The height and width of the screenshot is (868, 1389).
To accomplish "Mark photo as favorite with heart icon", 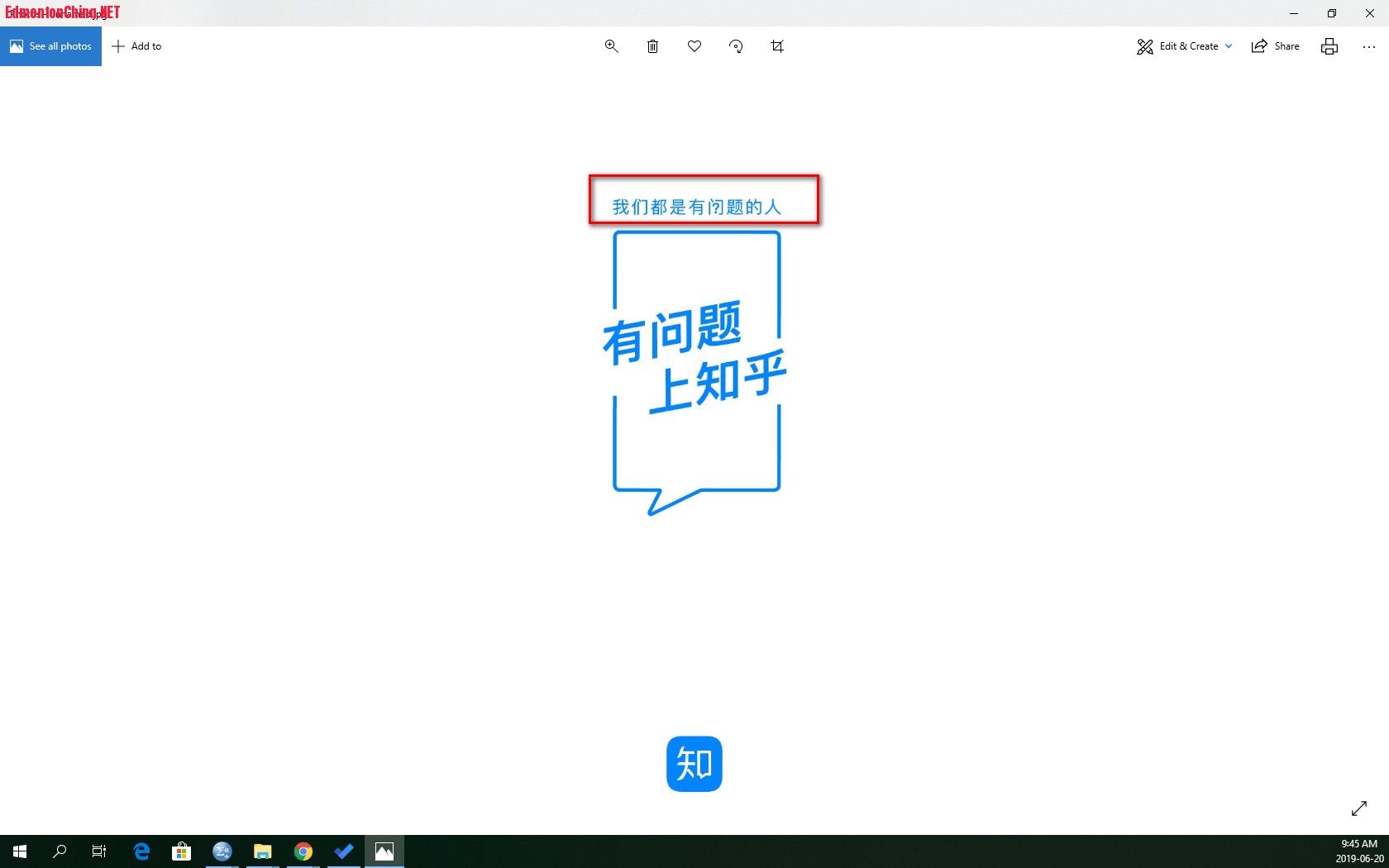I will (x=694, y=46).
